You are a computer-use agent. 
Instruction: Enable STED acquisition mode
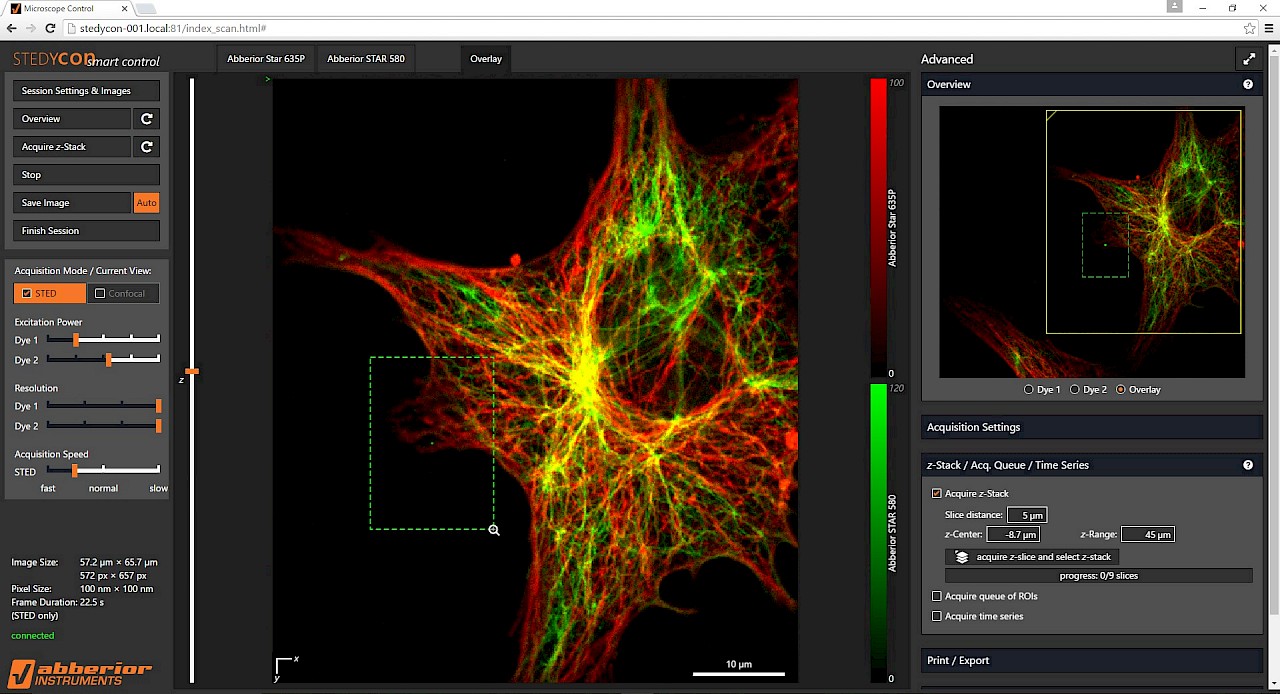click(49, 293)
